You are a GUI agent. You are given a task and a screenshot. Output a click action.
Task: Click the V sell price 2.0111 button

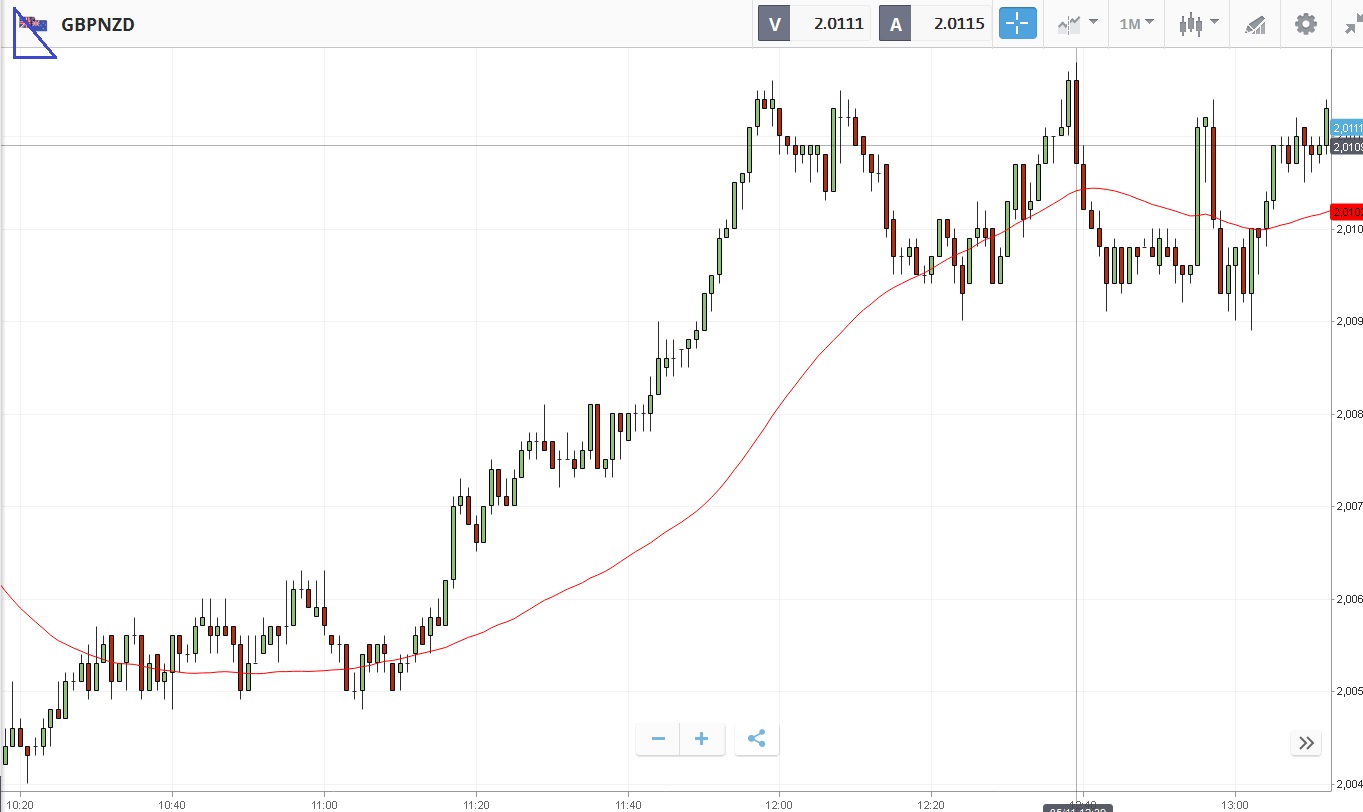point(814,24)
